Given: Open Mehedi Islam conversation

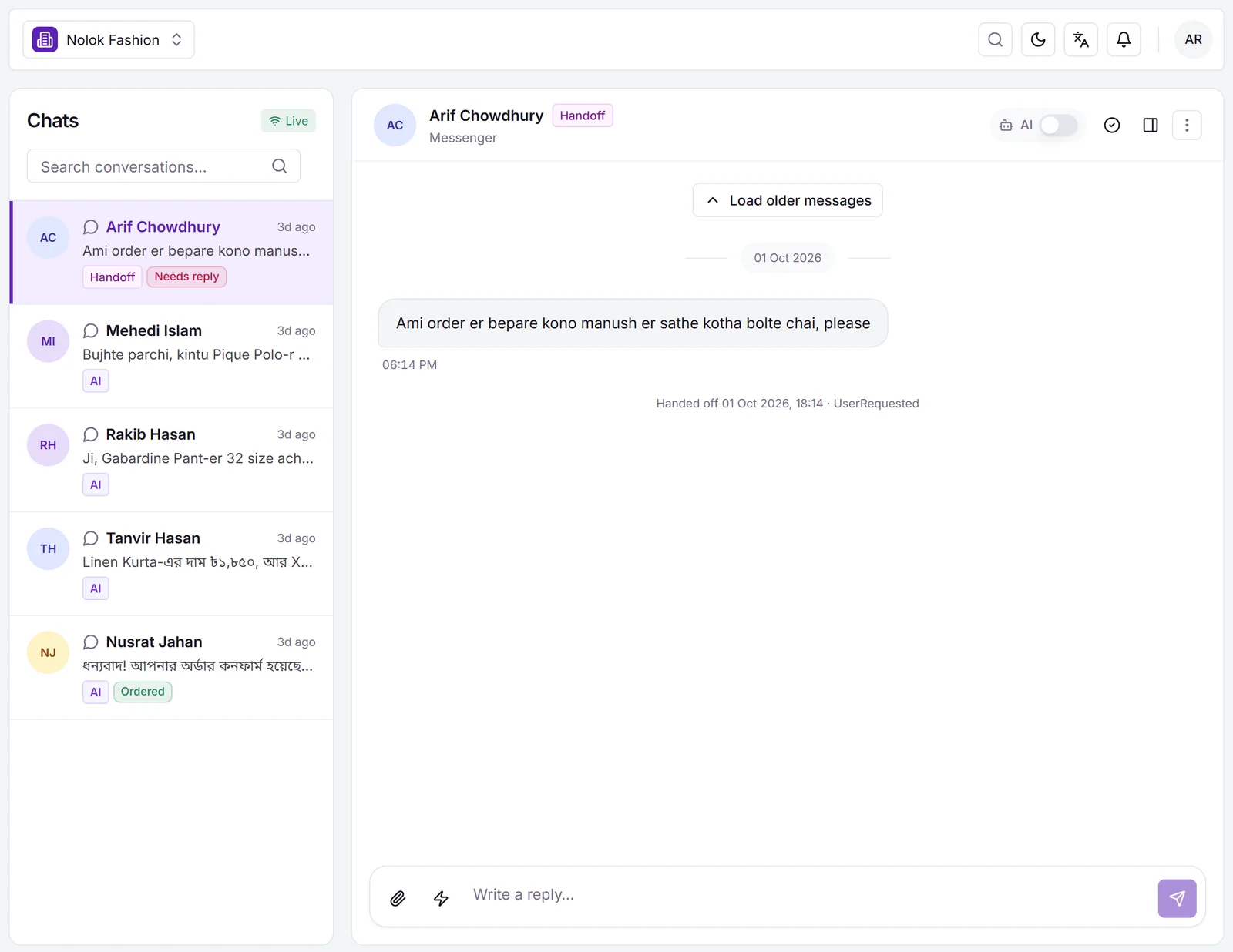Looking at the screenshot, I should click(171, 357).
